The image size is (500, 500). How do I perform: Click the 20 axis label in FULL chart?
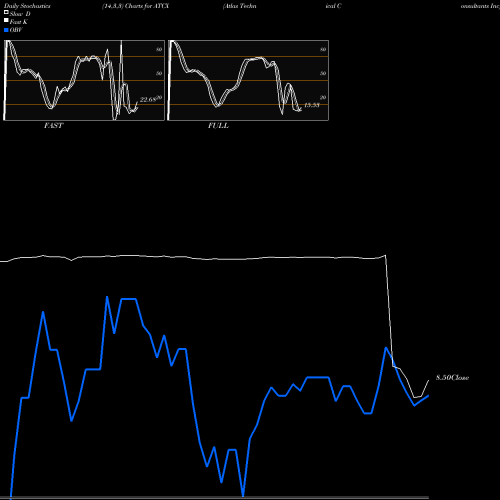coord(323,97)
